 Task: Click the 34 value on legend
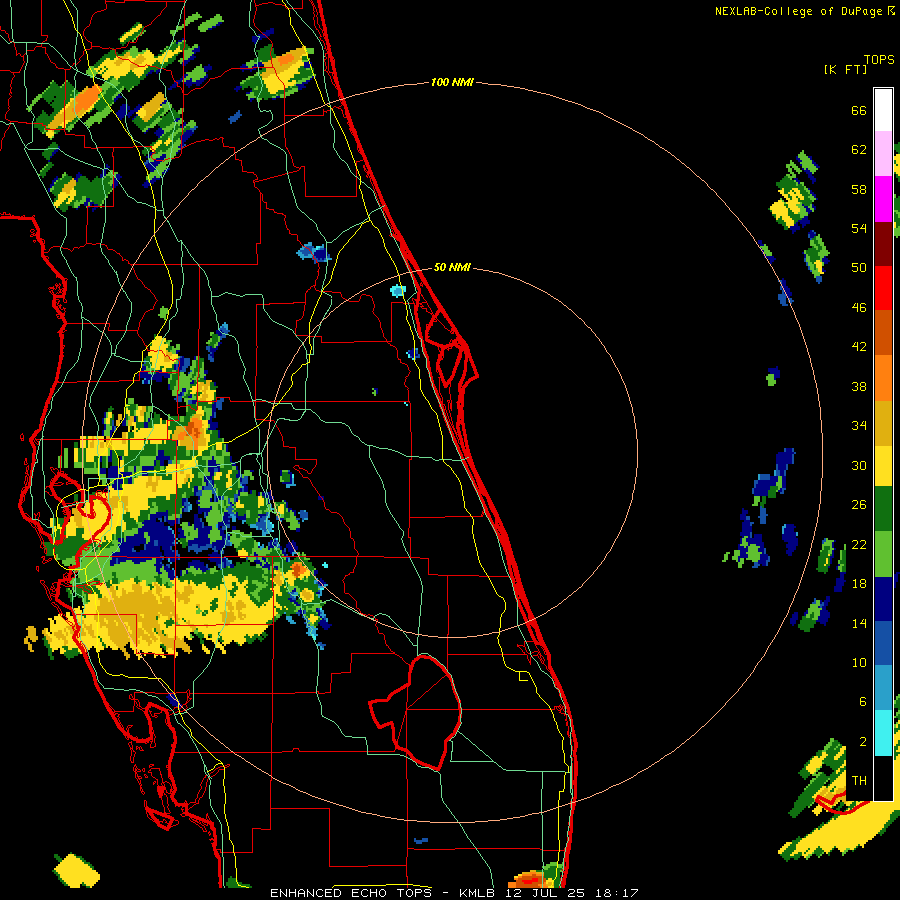[x=859, y=426]
